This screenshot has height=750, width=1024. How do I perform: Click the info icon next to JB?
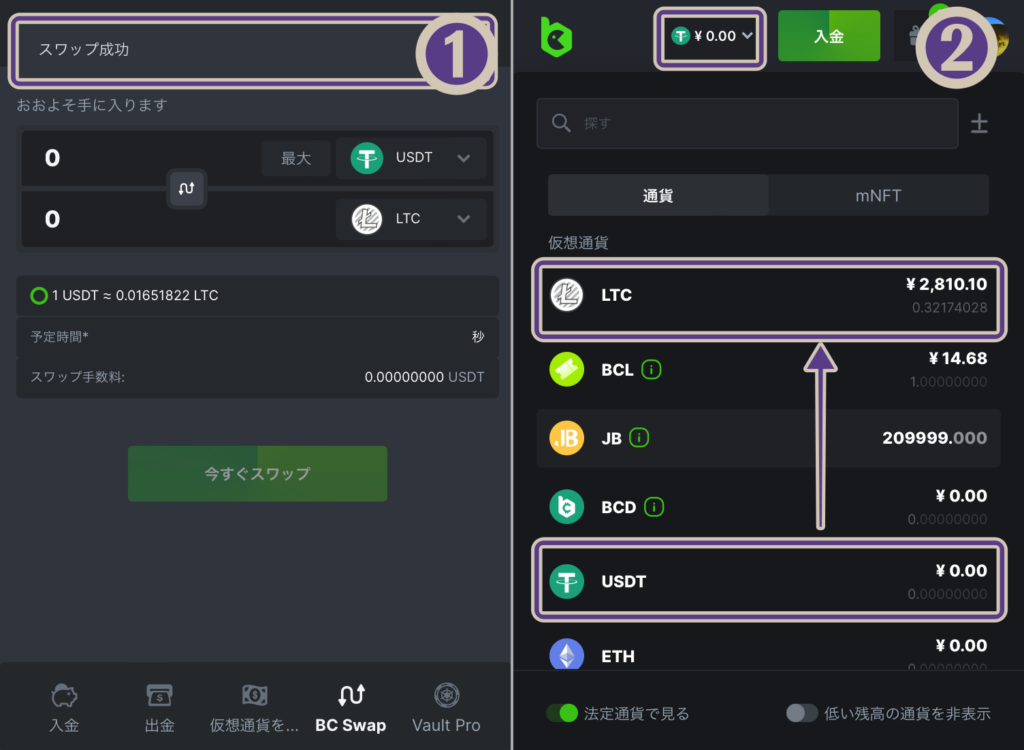tap(639, 437)
